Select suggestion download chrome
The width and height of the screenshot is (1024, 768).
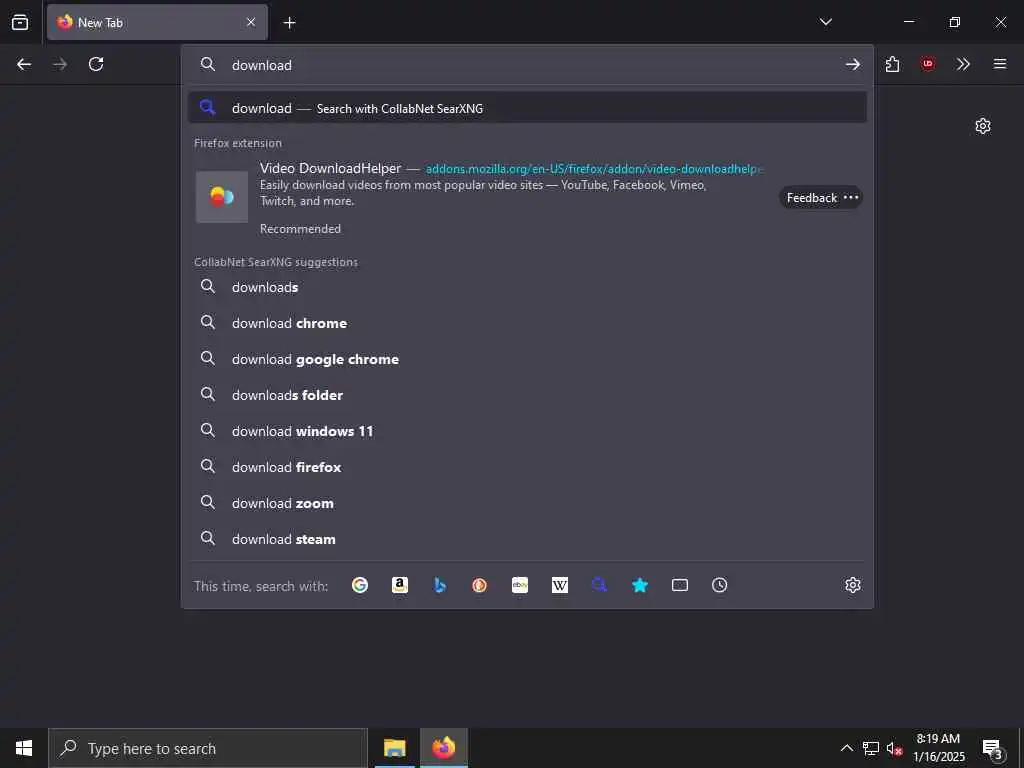click(527, 323)
